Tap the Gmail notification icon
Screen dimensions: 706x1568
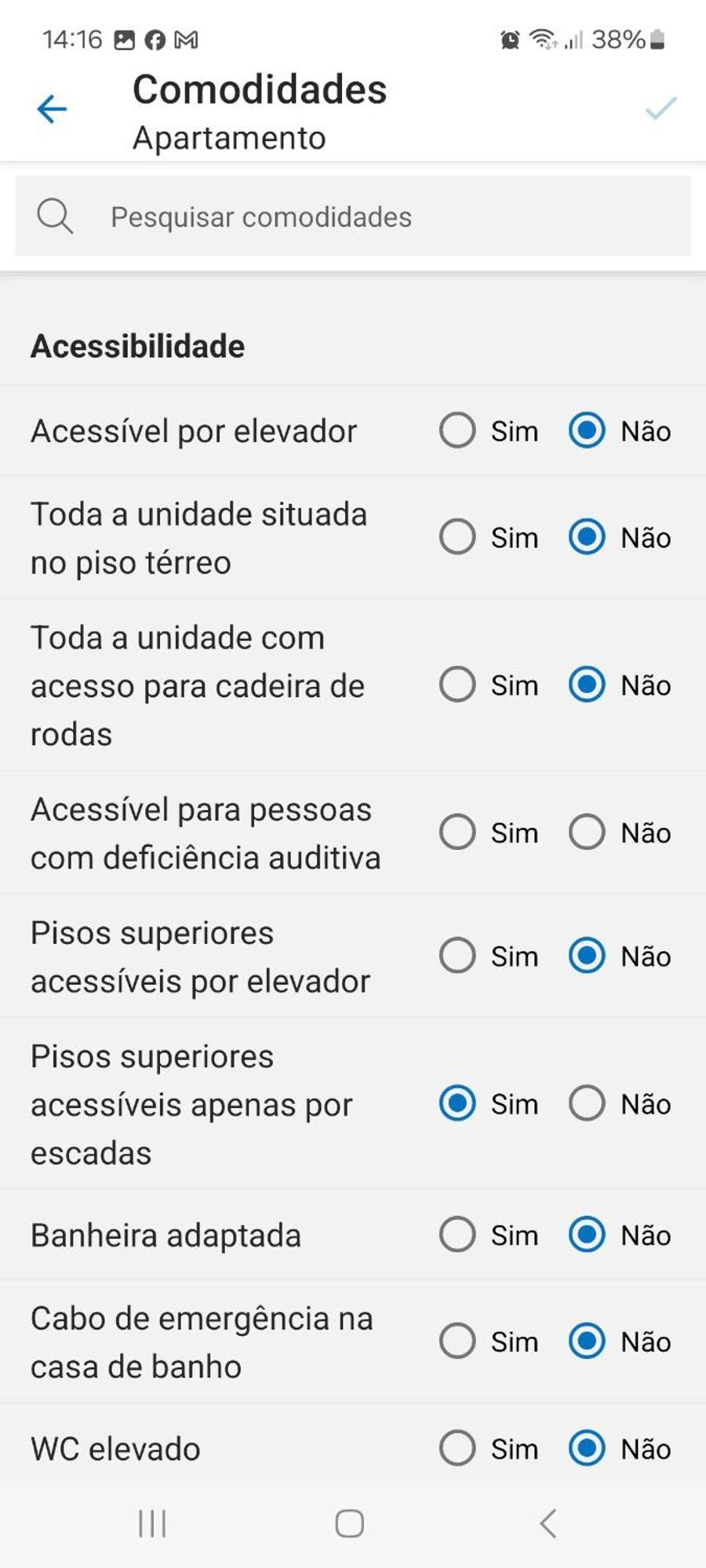pyautogui.click(x=186, y=40)
